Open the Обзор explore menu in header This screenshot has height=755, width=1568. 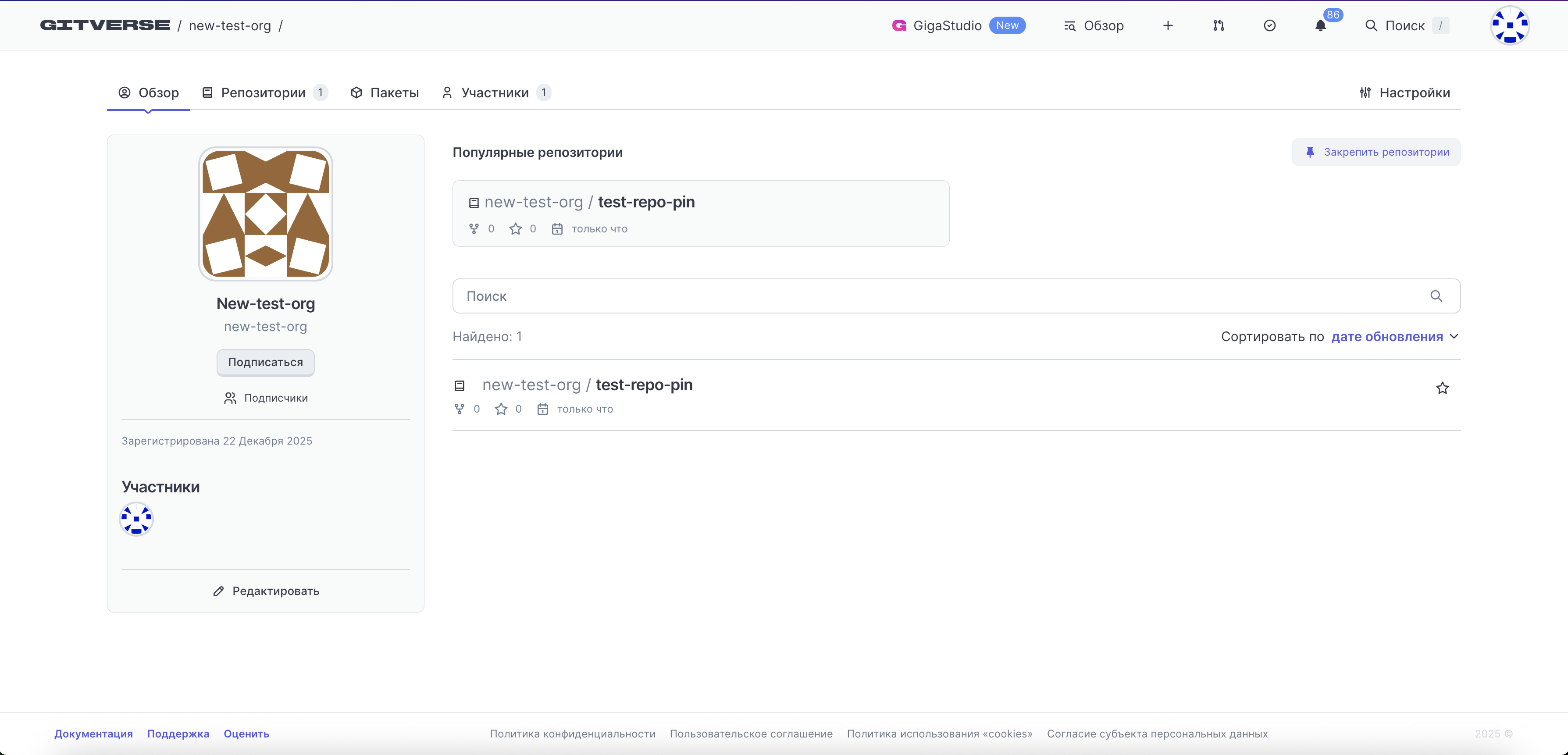coord(1094,25)
